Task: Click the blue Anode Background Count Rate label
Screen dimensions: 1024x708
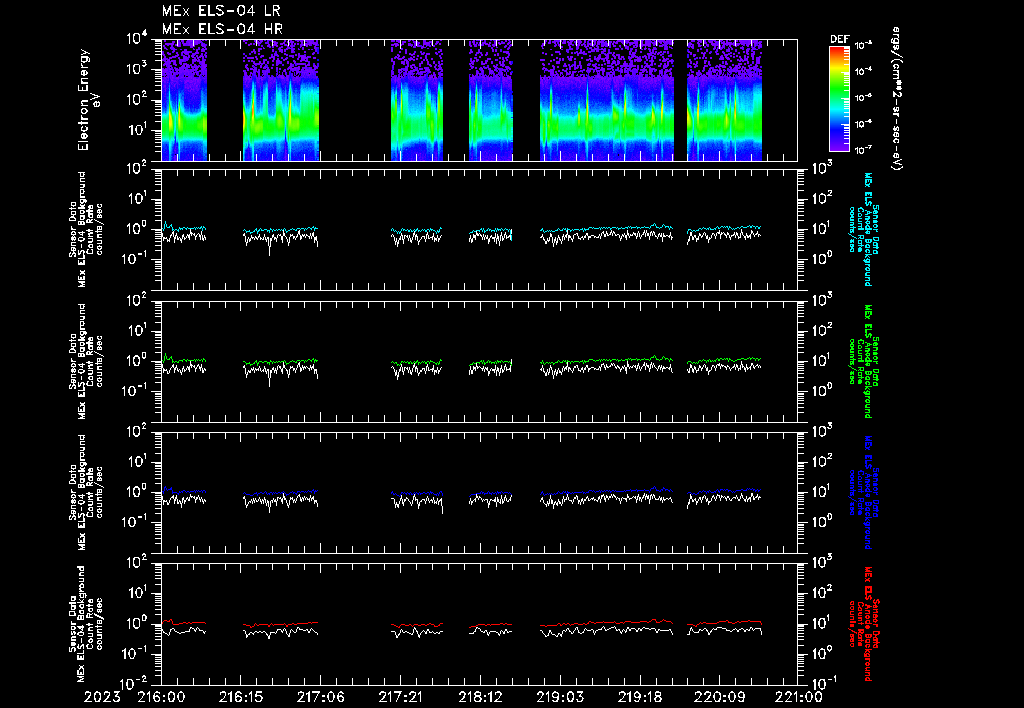Action: [x=863, y=492]
